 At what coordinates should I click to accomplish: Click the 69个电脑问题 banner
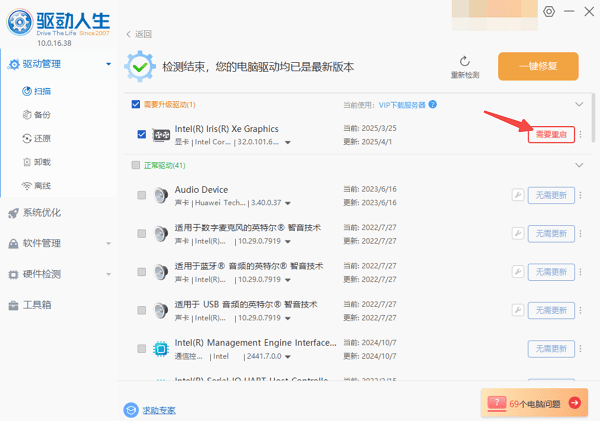[x=533, y=403]
